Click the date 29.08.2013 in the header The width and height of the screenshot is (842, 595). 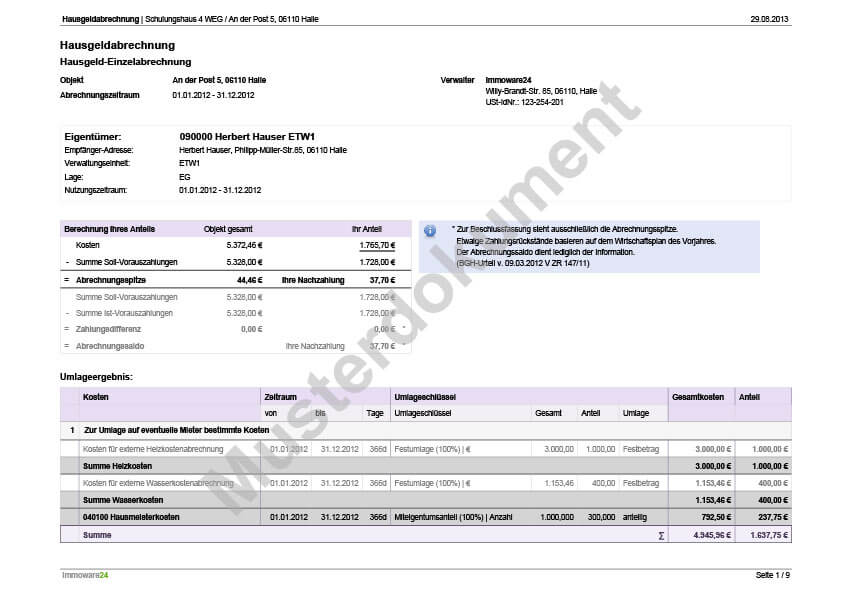tap(769, 19)
